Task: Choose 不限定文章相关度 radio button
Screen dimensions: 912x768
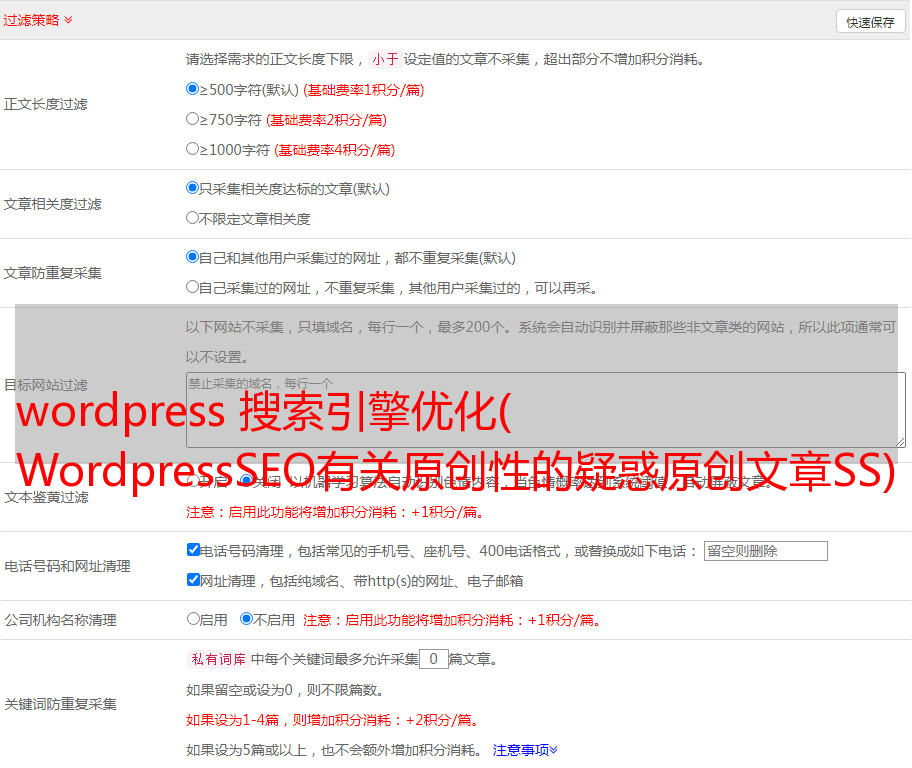Action: [x=193, y=218]
